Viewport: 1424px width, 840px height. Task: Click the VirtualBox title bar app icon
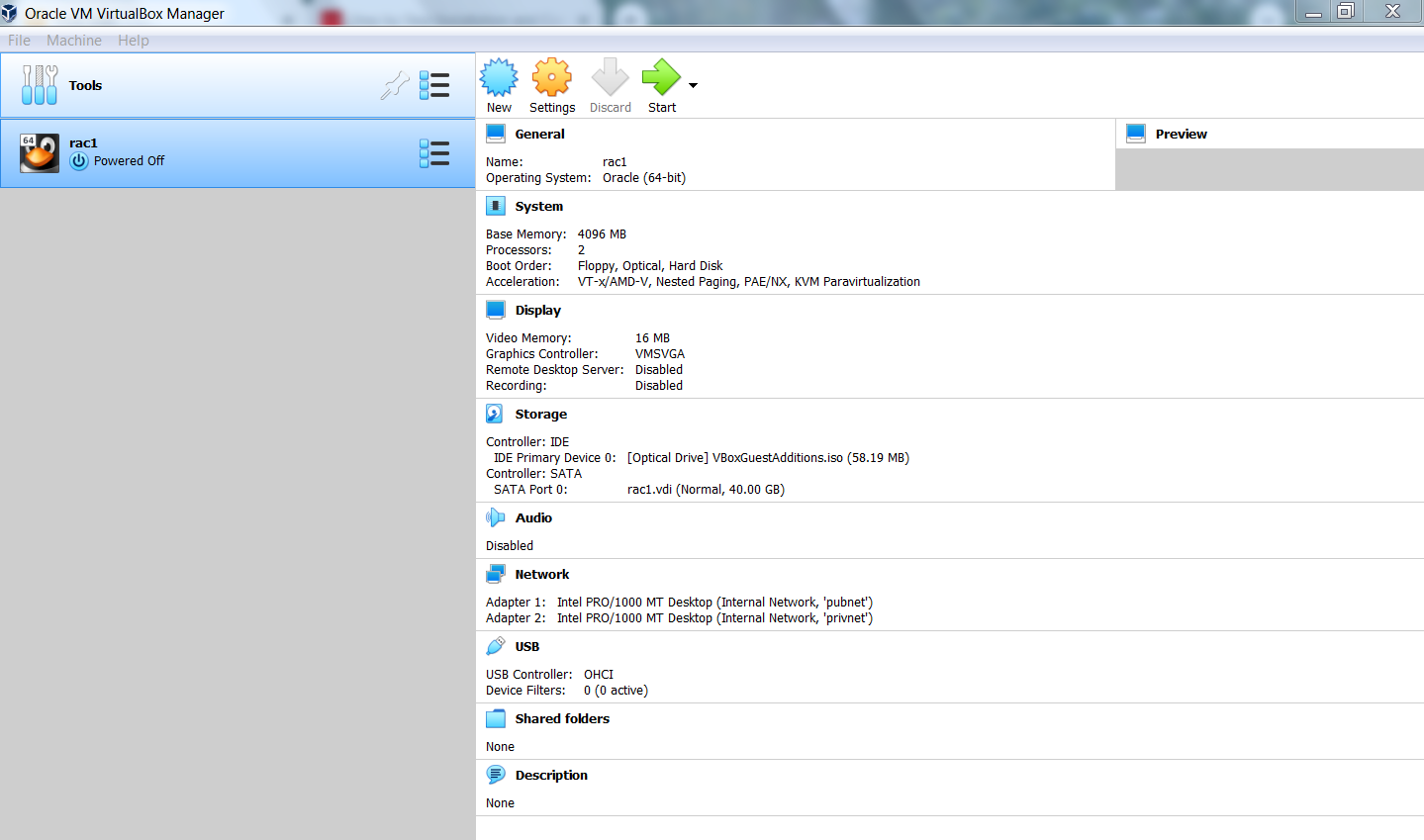tap(10, 13)
